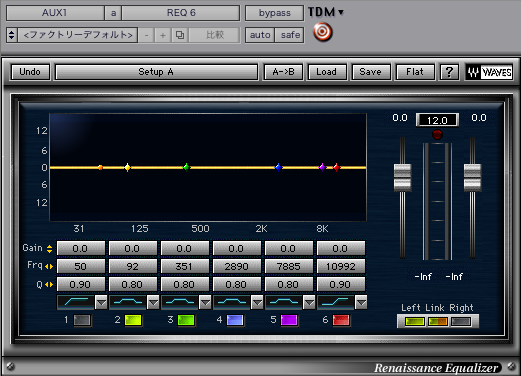521x376 pixels.
Task: Click the Gain up/down arrows icon
Action: point(49,249)
